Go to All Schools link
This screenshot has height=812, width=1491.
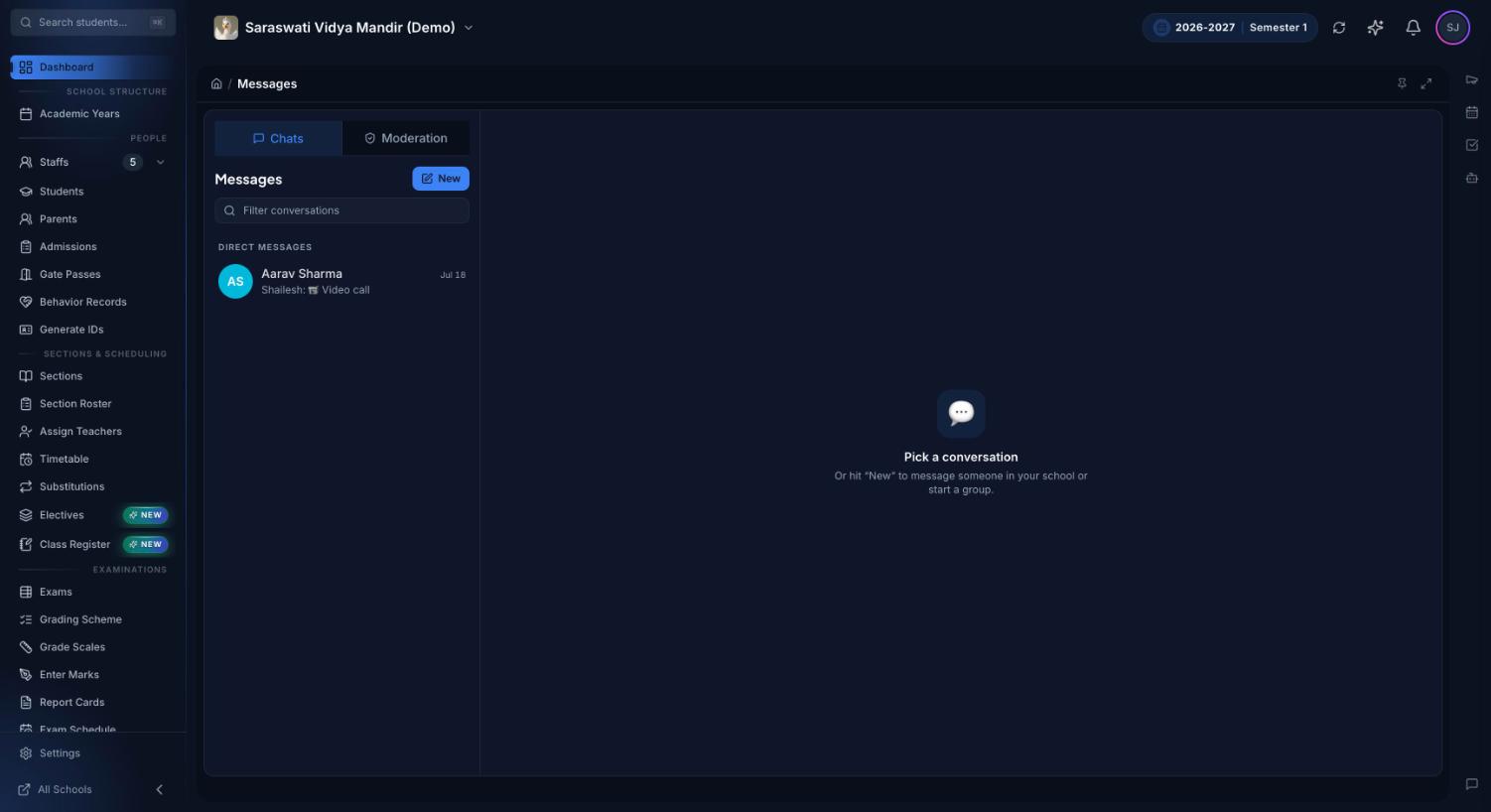56,789
